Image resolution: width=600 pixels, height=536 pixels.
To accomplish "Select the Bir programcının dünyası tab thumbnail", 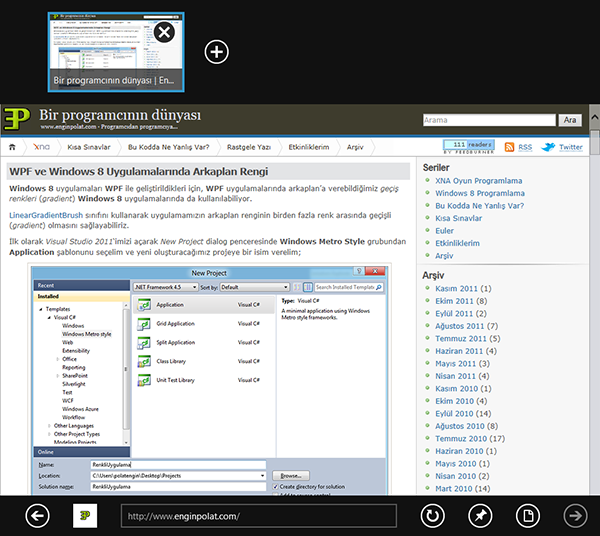I will click(116, 52).
